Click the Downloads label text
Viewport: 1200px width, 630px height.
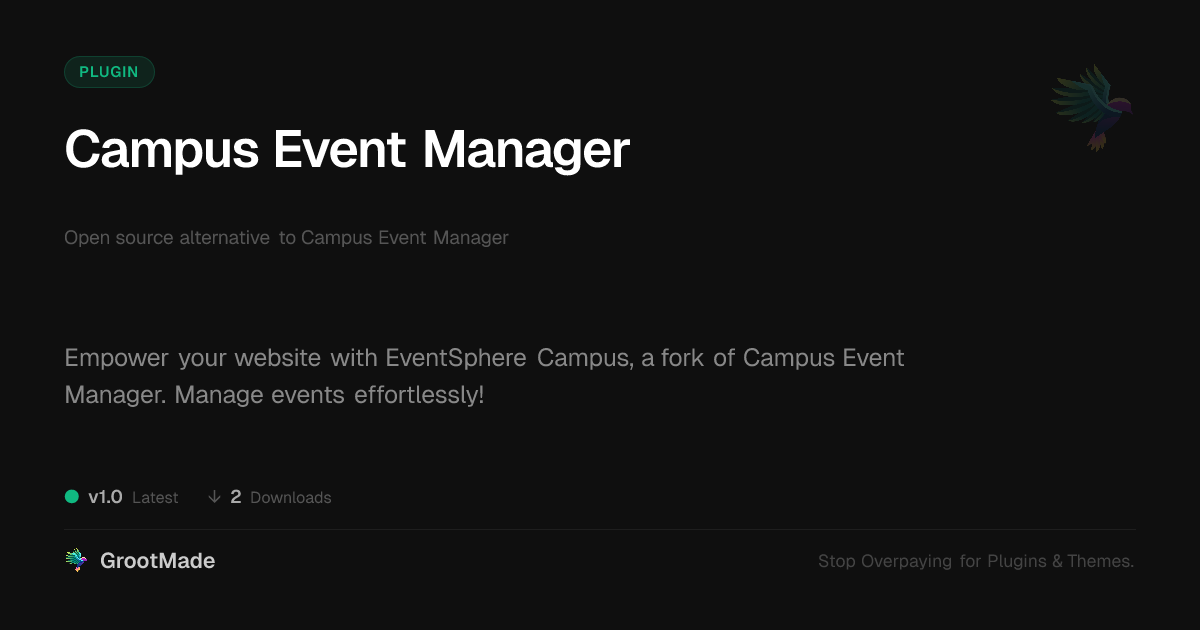[x=290, y=498]
